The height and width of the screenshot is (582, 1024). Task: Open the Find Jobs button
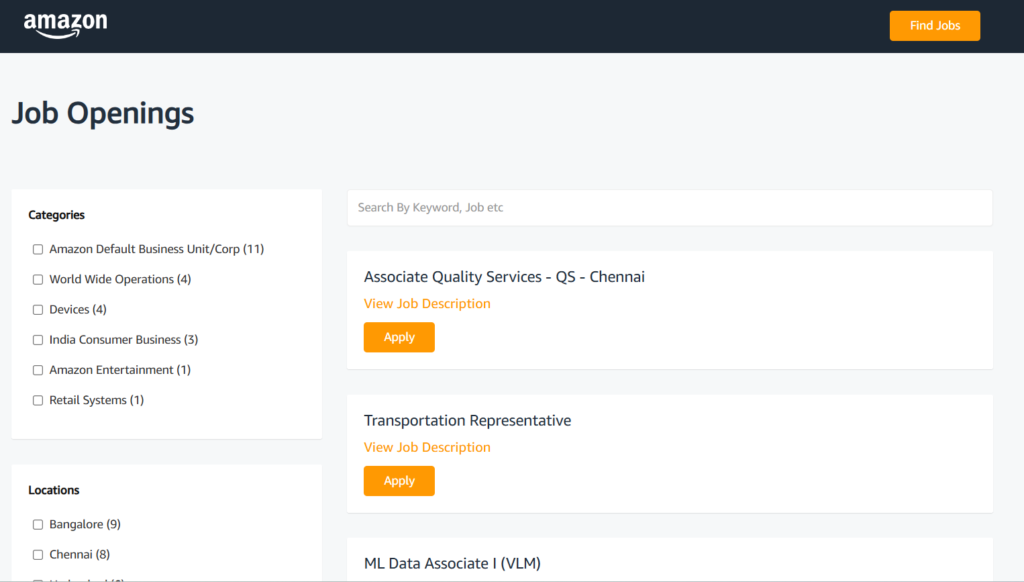click(935, 25)
